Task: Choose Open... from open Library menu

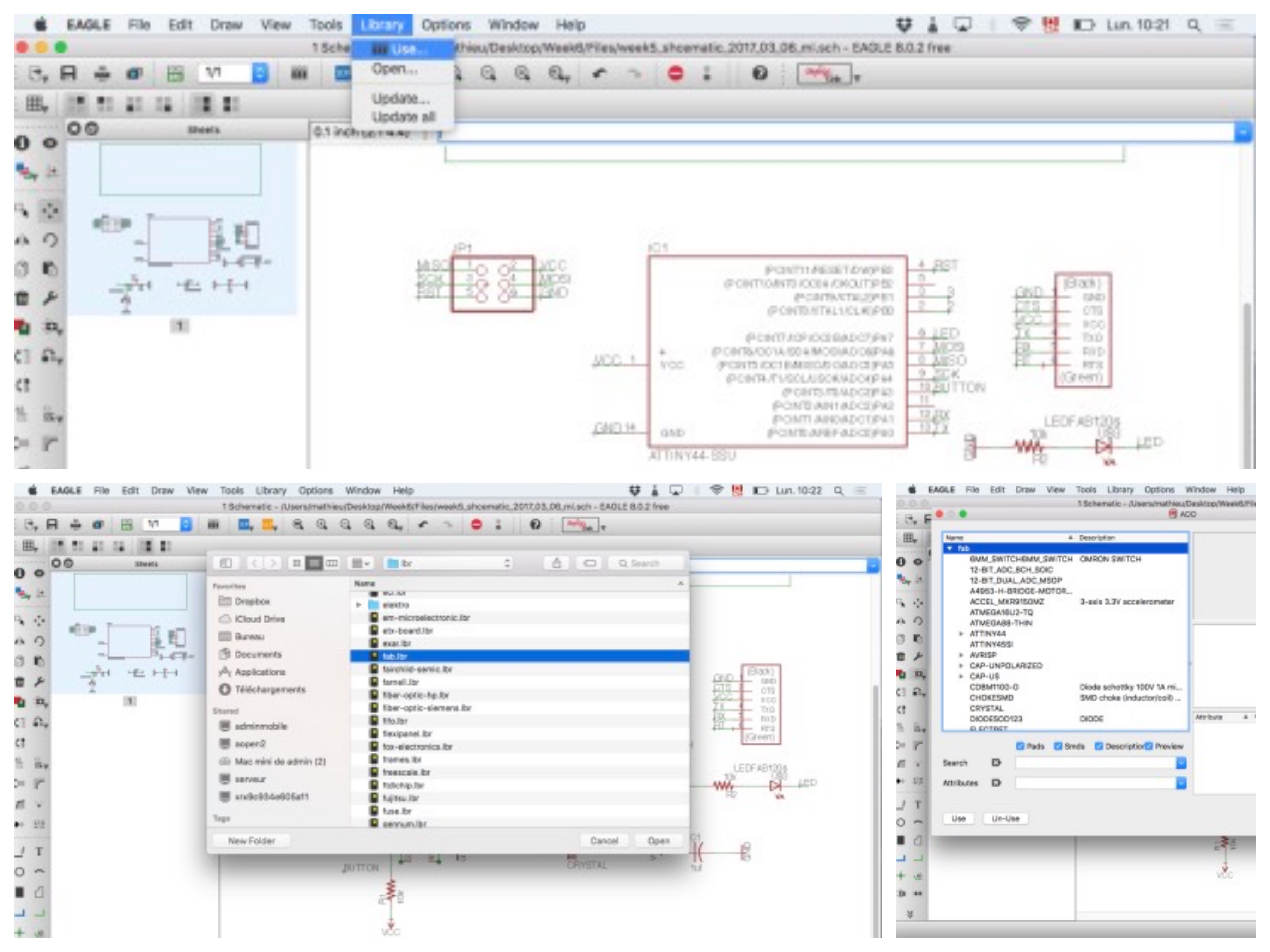Action: (x=403, y=69)
